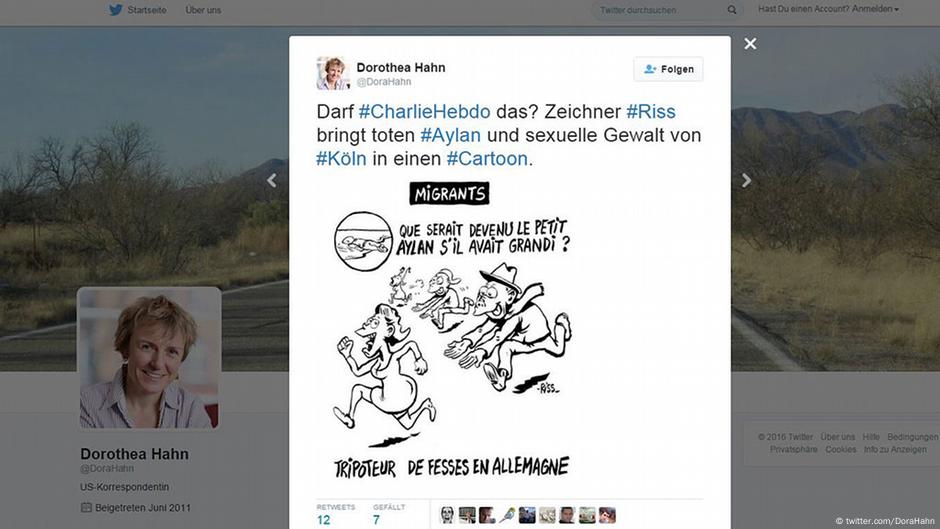Click the #Köln hashtag link
This screenshot has width=940, height=529.
[341, 158]
